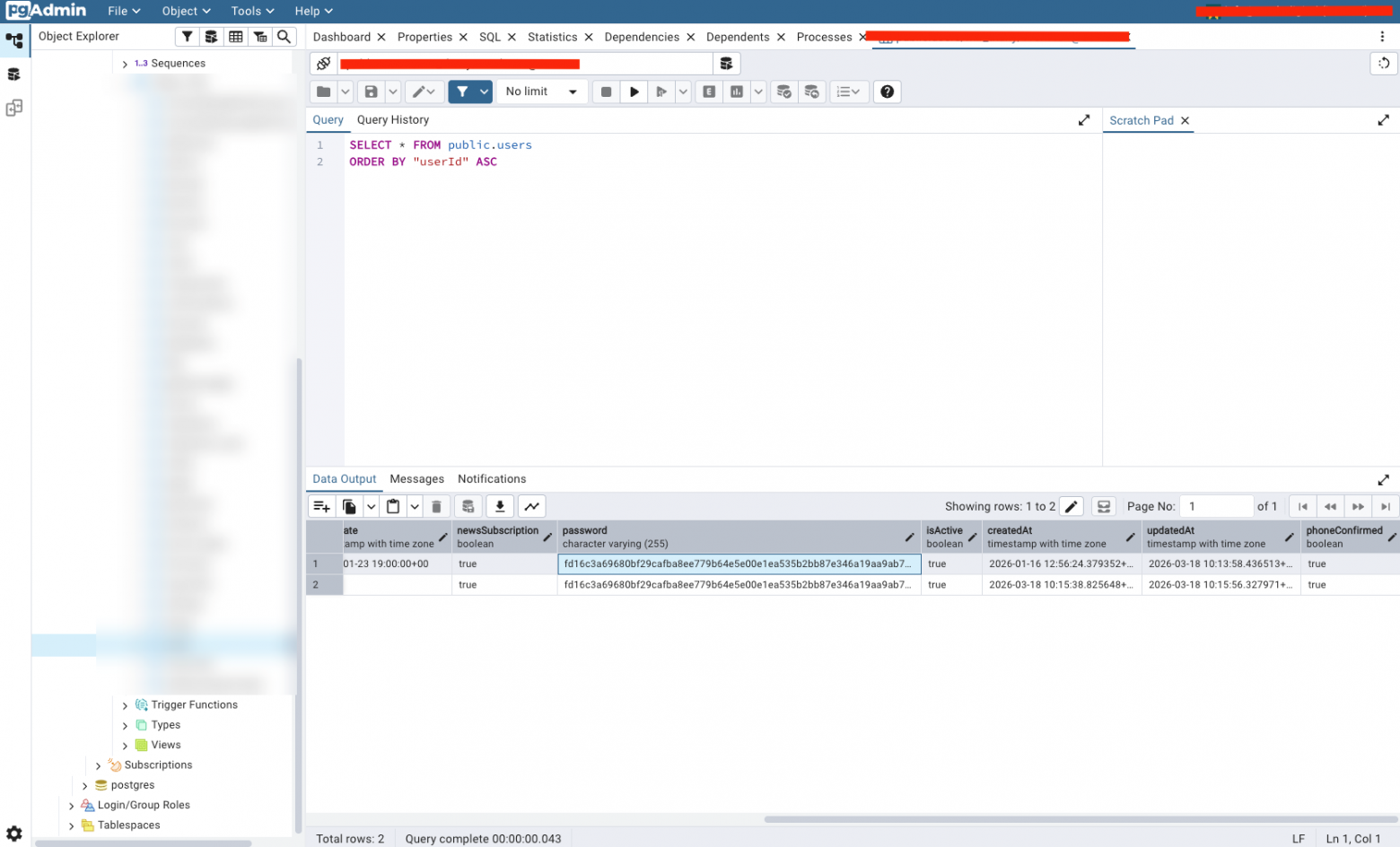Select row 2 via its row header
This screenshot has width=1400, height=847.
point(324,585)
